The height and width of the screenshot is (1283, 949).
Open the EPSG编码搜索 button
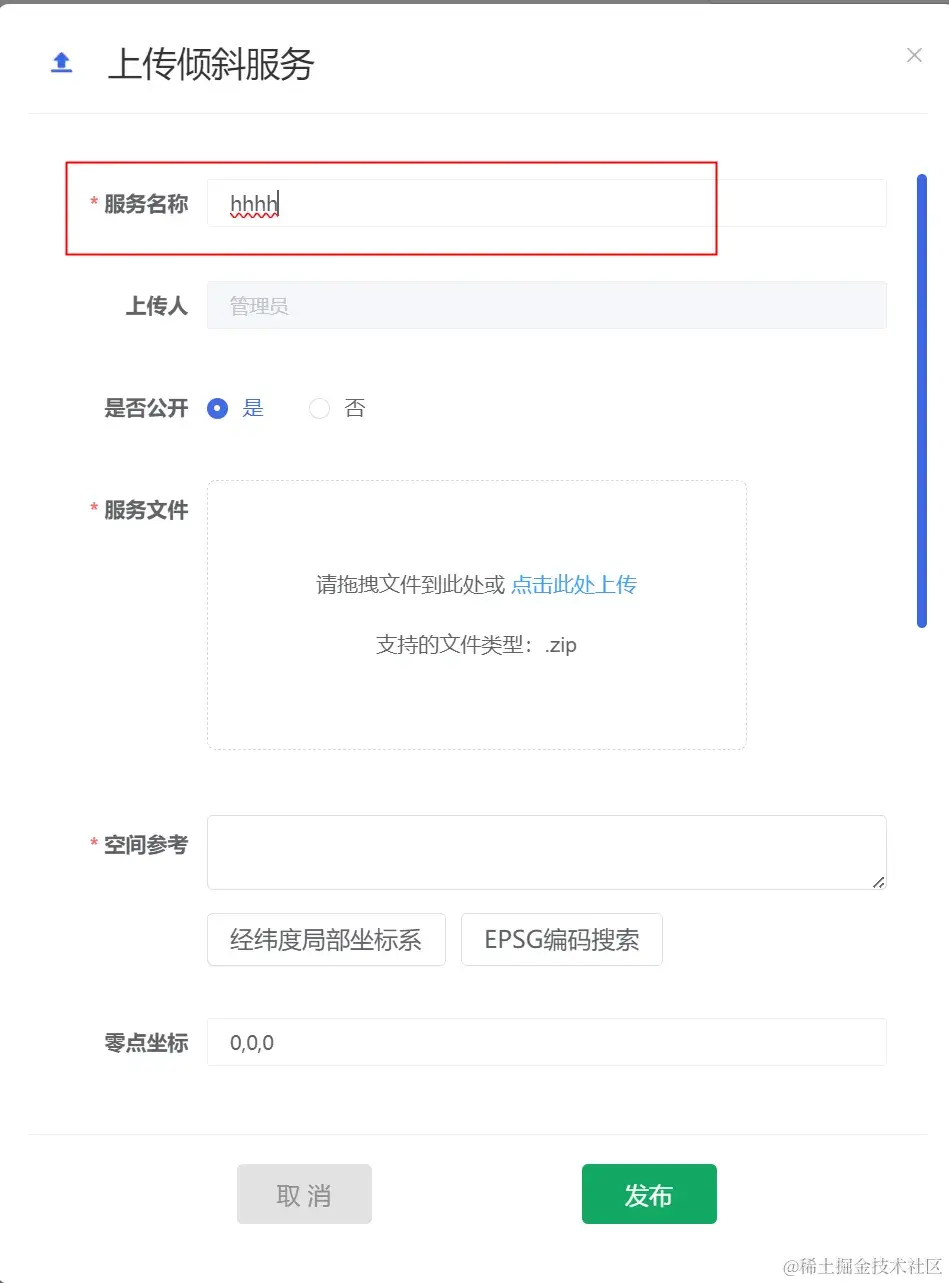click(562, 939)
